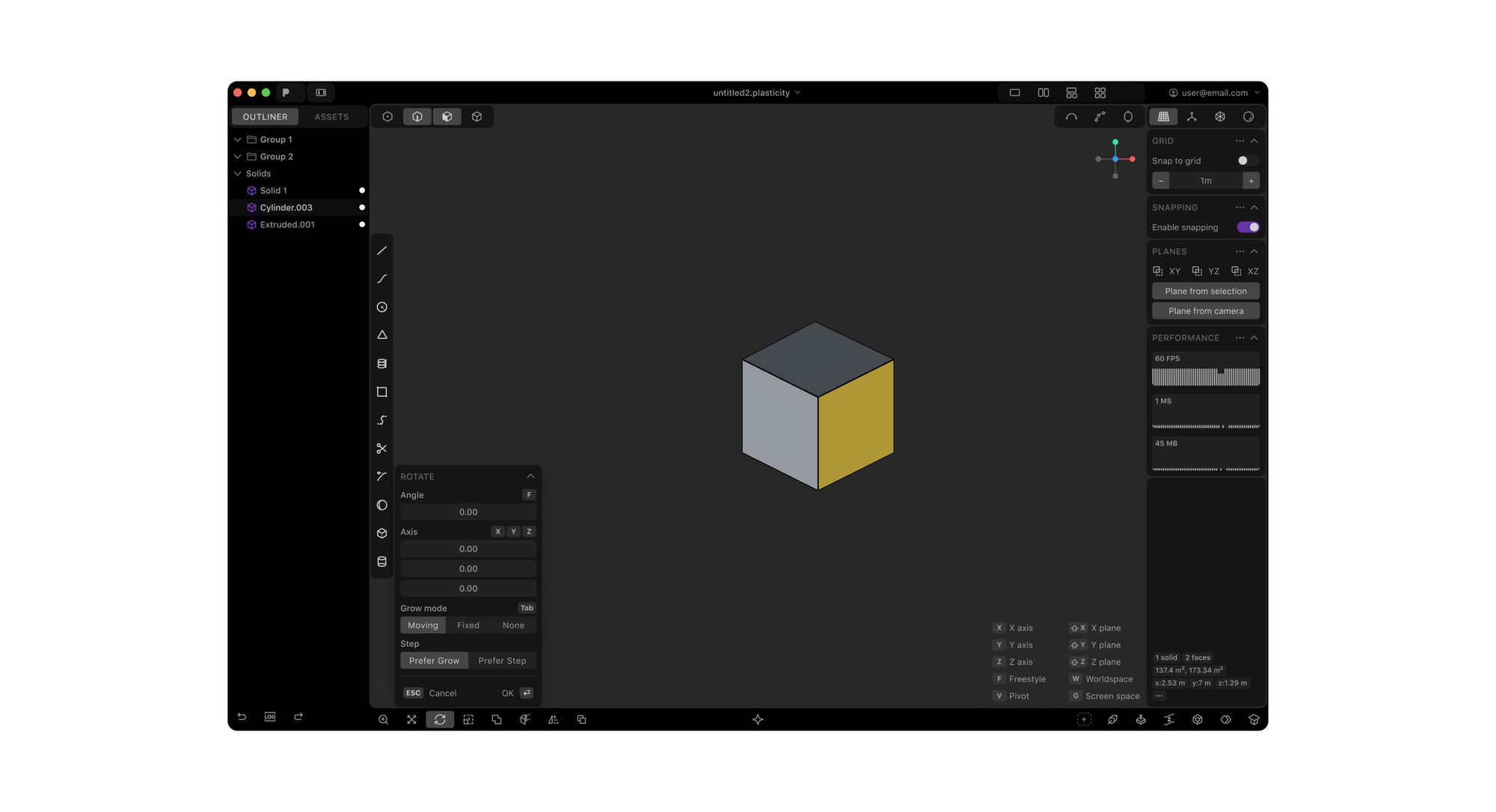Collapse the Rotate dialog panel
This screenshot has width=1496, height=812.
530,476
